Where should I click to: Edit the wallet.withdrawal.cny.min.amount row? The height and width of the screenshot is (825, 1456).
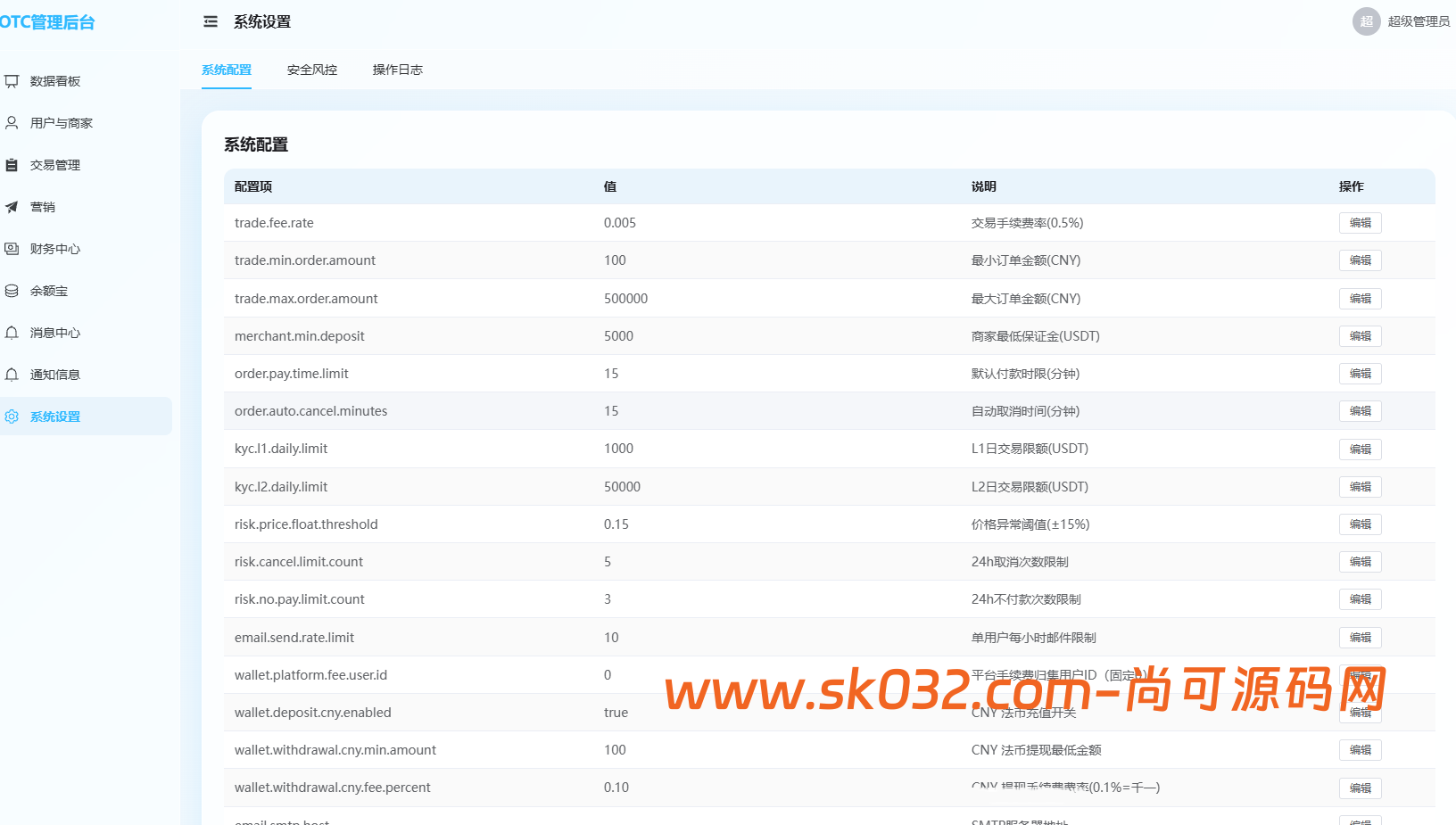(1360, 750)
